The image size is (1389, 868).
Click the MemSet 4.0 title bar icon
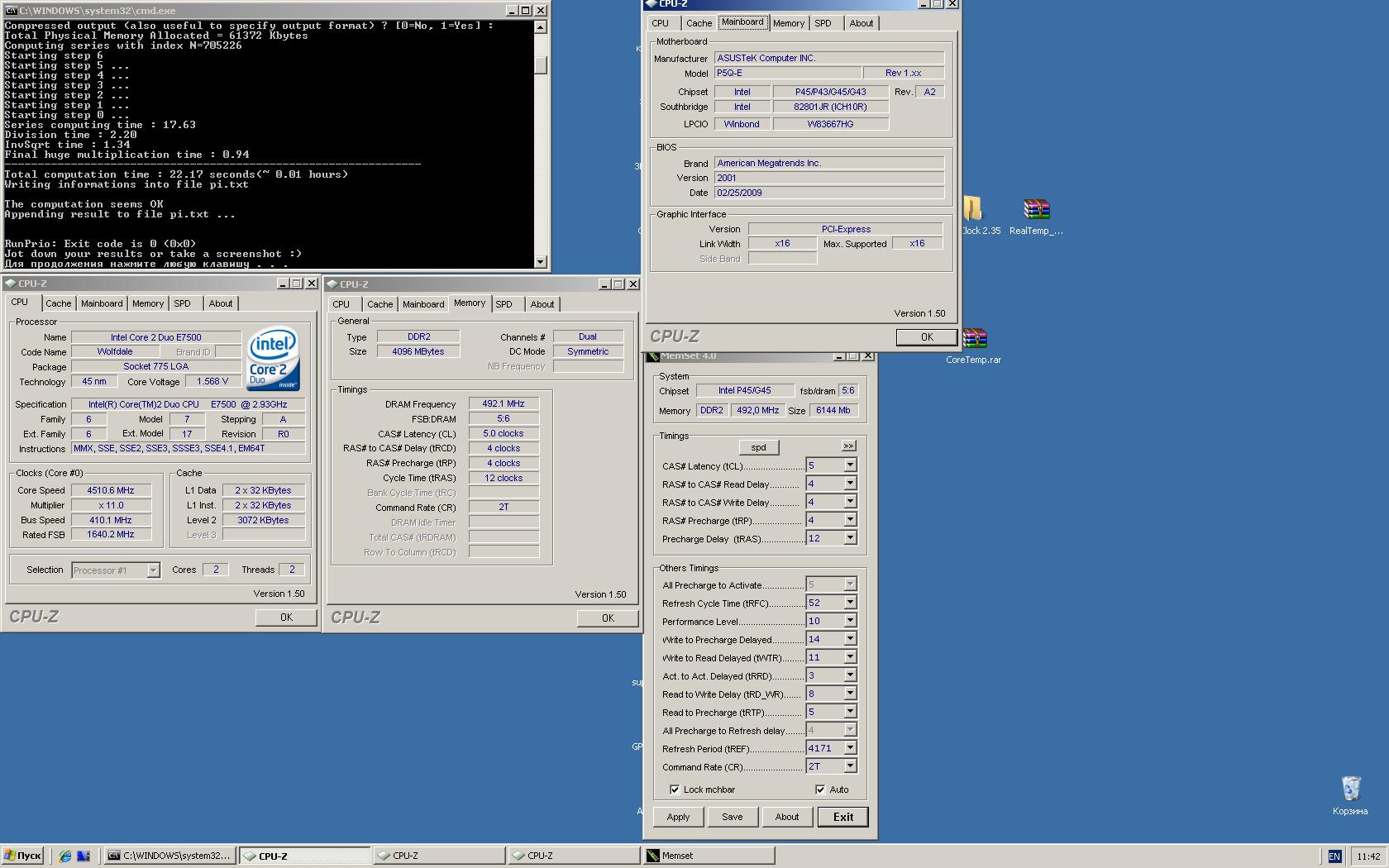(653, 356)
